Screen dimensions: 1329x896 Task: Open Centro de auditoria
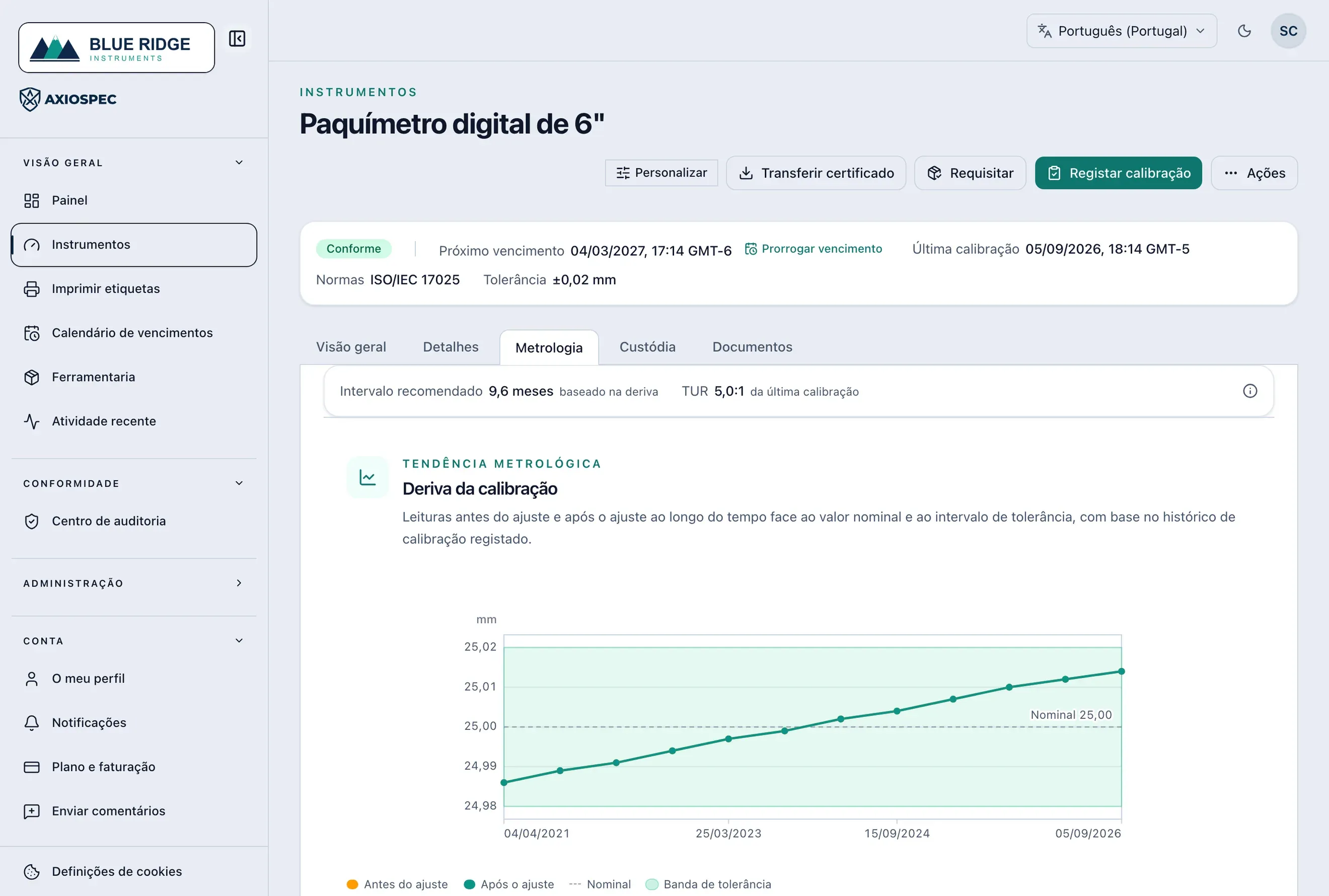(x=134, y=521)
